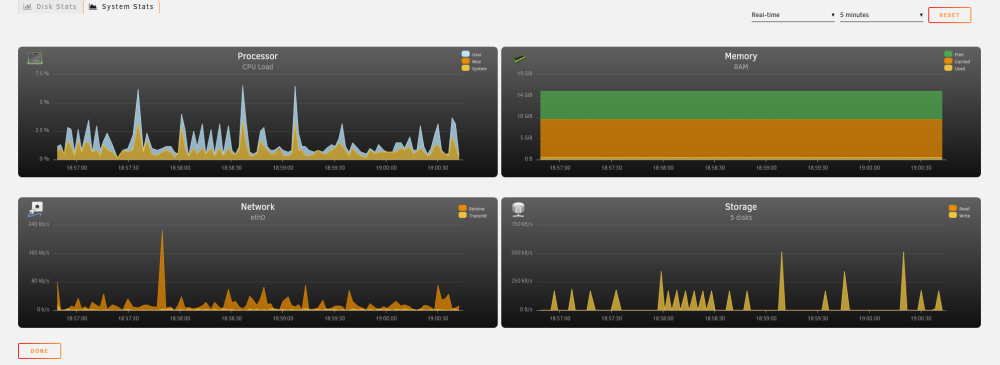Click the Memory RAM stick icon
Viewport: 1000px width, 365px height.
click(518, 58)
